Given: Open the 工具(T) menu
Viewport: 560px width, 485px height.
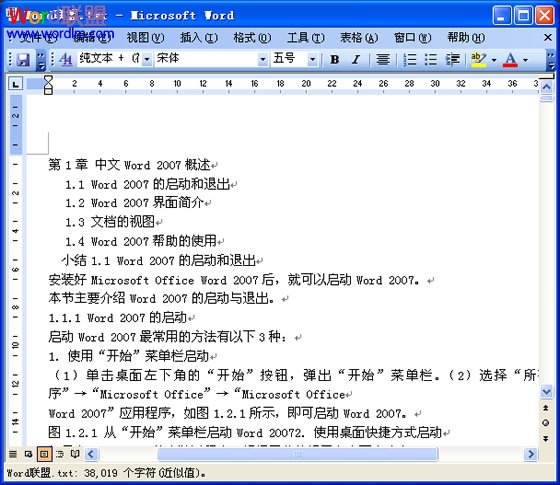Looking at the screenshot, I should click(306, 38).
